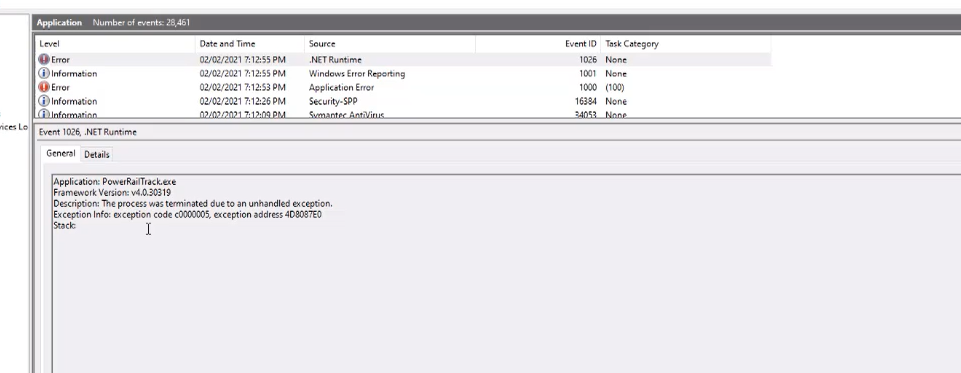The height and width of the screenshot is (373, 961).
Task: Click Event ID 1026 cell
Action: click(588, 59)
